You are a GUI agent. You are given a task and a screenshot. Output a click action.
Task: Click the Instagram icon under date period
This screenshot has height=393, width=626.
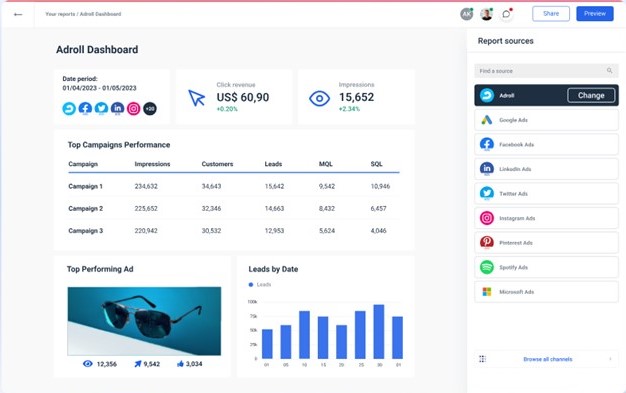point(133,108)
